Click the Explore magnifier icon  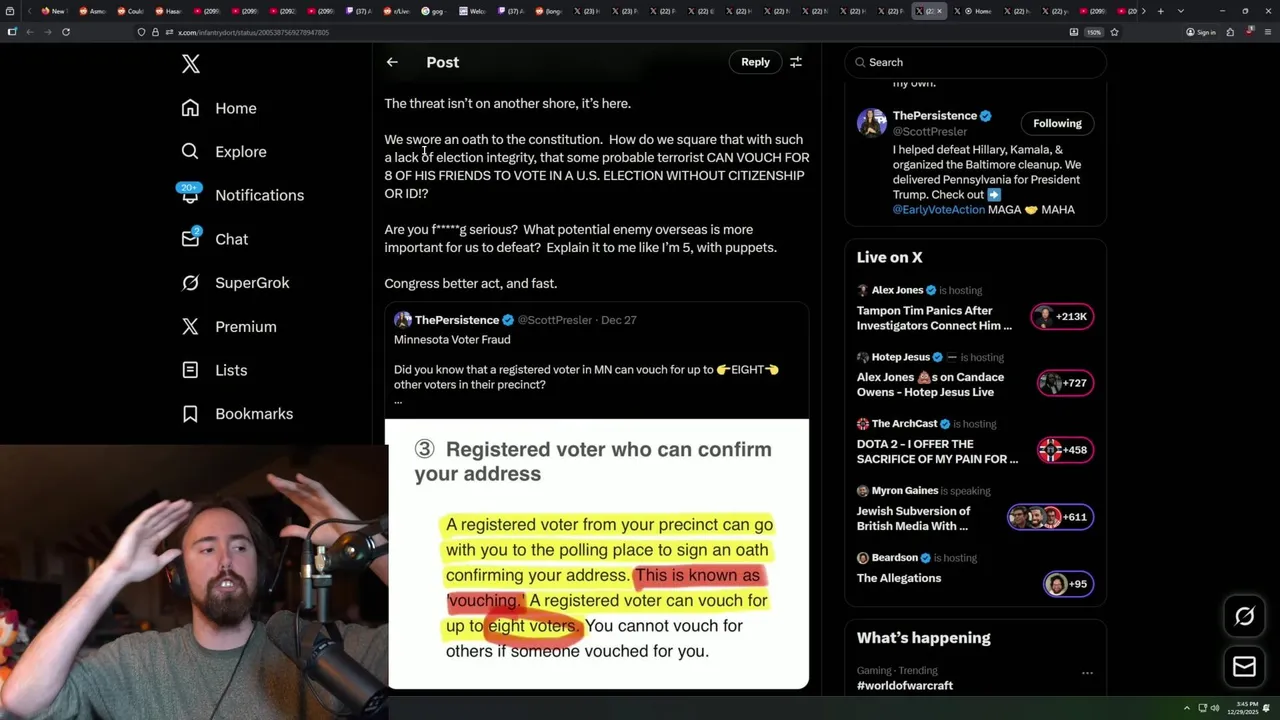pos(190,152)
